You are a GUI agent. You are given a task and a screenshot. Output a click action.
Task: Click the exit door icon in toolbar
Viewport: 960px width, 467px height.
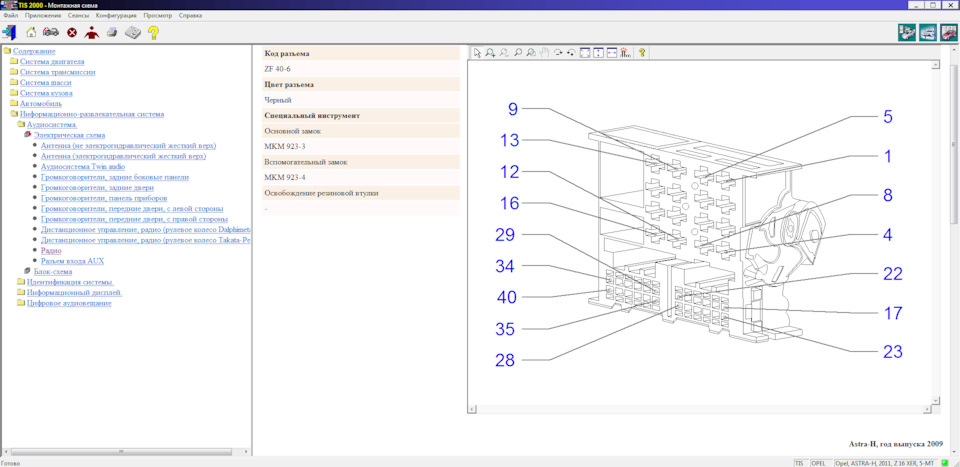[x=10, y=32]
